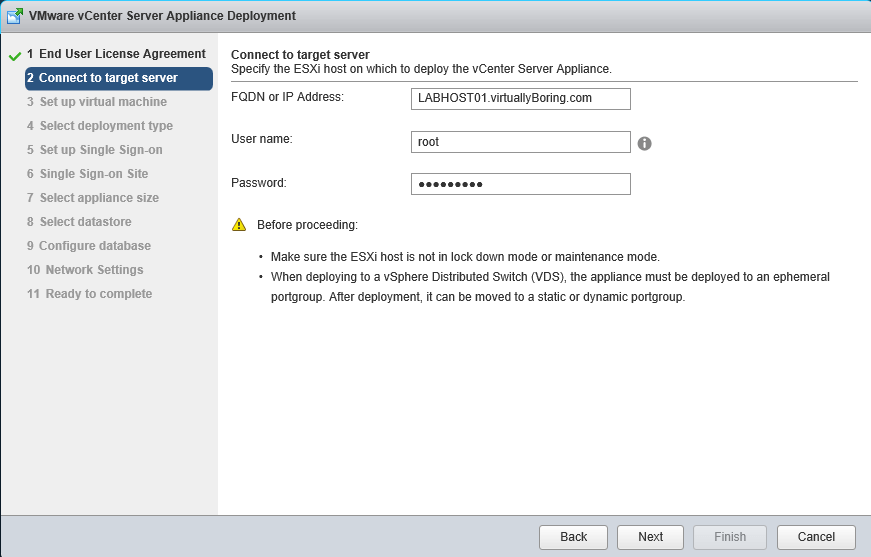Open step 5 Set up Single Sign-on

tap(101, 150)
